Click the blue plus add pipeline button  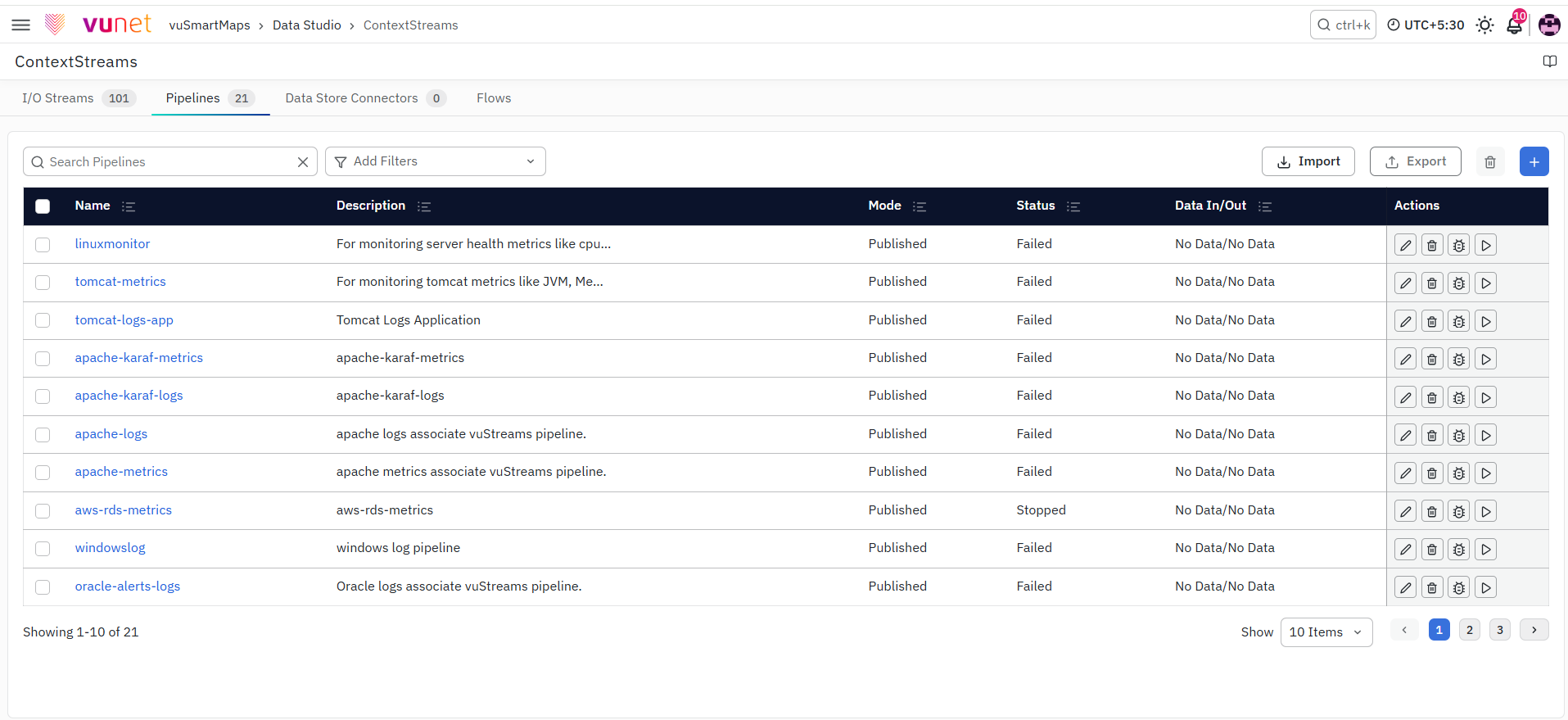tap(1534, 161)
